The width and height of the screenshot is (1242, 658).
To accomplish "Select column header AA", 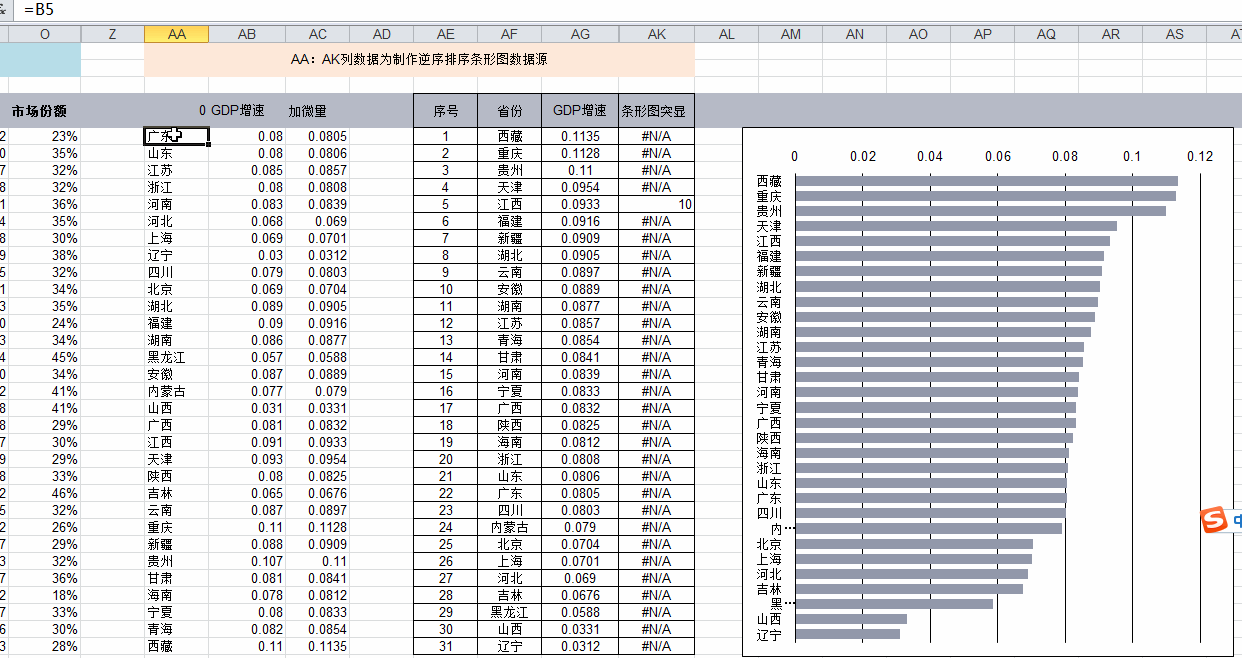I will point(177,34).
